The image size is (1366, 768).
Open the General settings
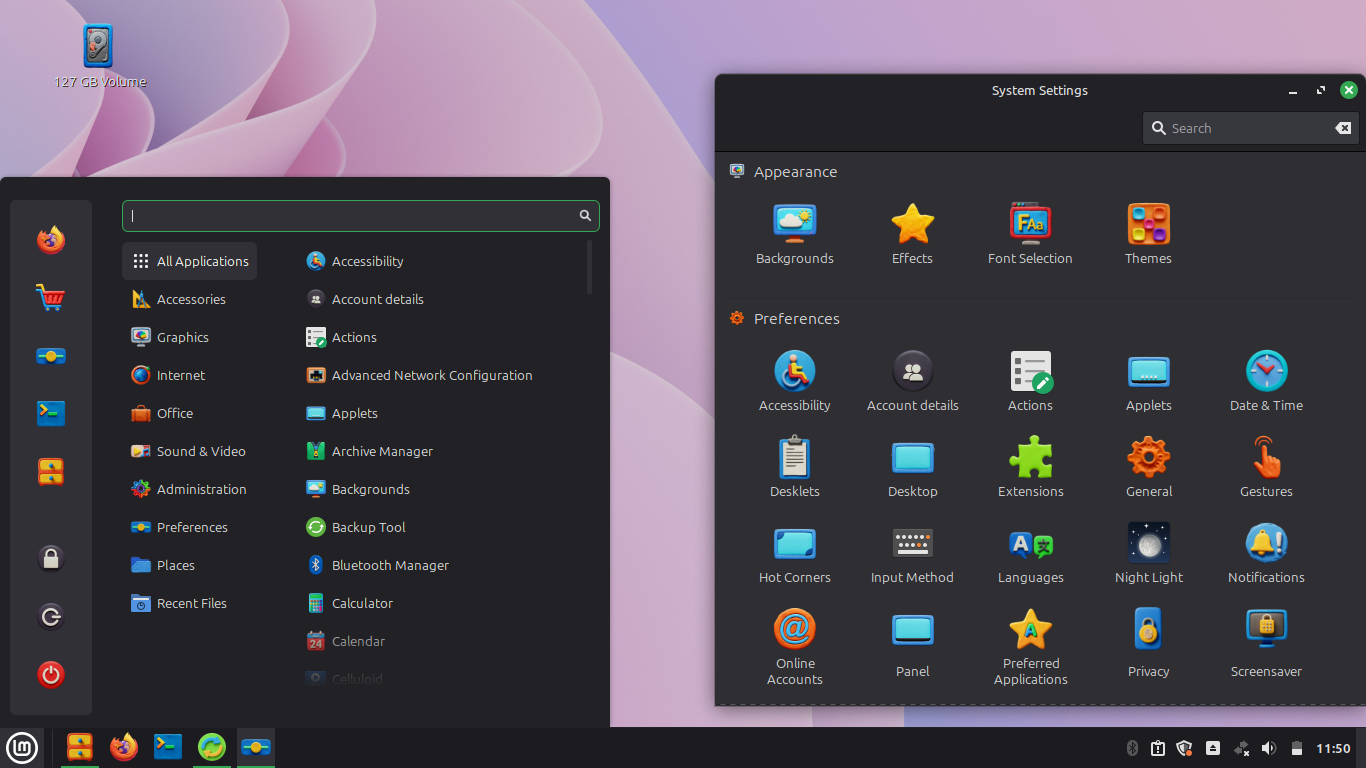coord(1148,468)
